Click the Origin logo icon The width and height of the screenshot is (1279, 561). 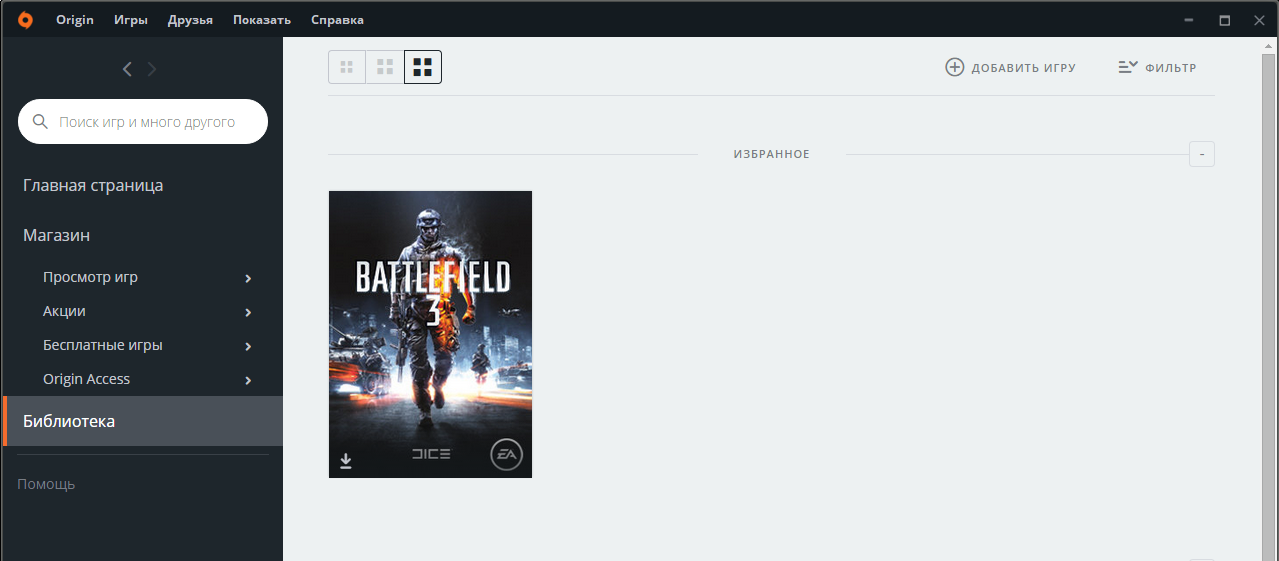[25, 20]
